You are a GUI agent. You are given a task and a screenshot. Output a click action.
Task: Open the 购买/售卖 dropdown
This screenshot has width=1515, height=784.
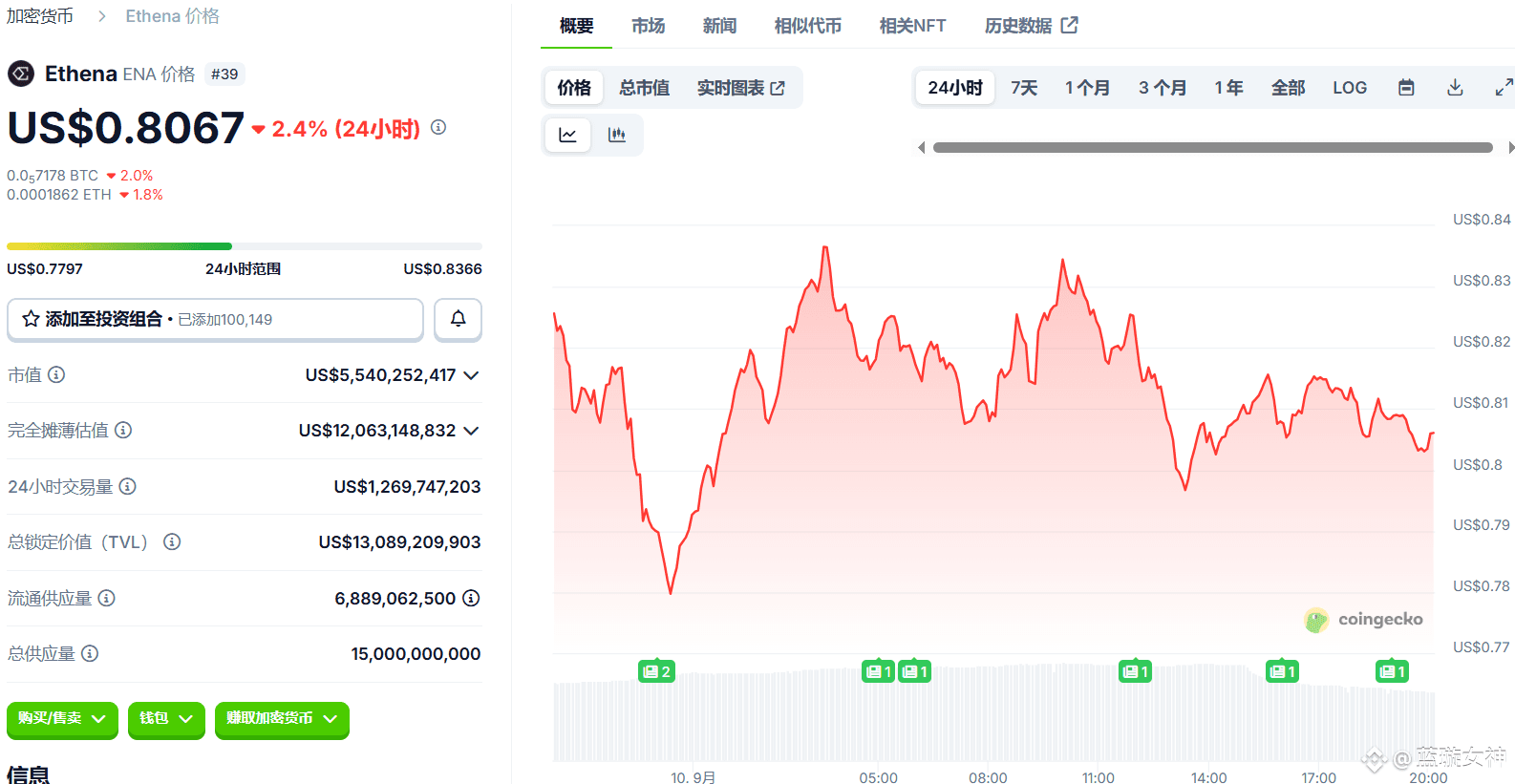(x=62, y=719)
